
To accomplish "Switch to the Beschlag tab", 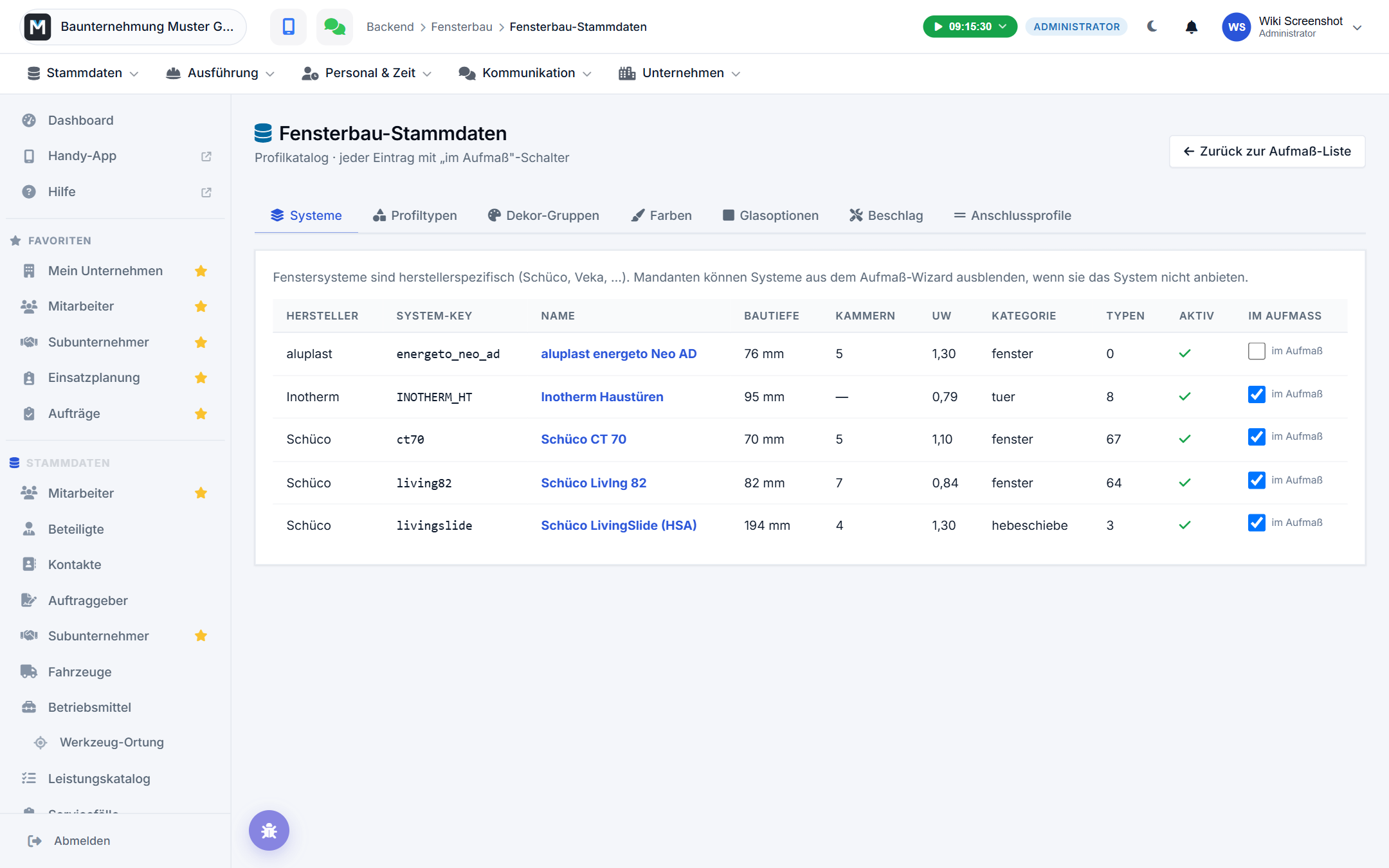I will click(886, 215).
